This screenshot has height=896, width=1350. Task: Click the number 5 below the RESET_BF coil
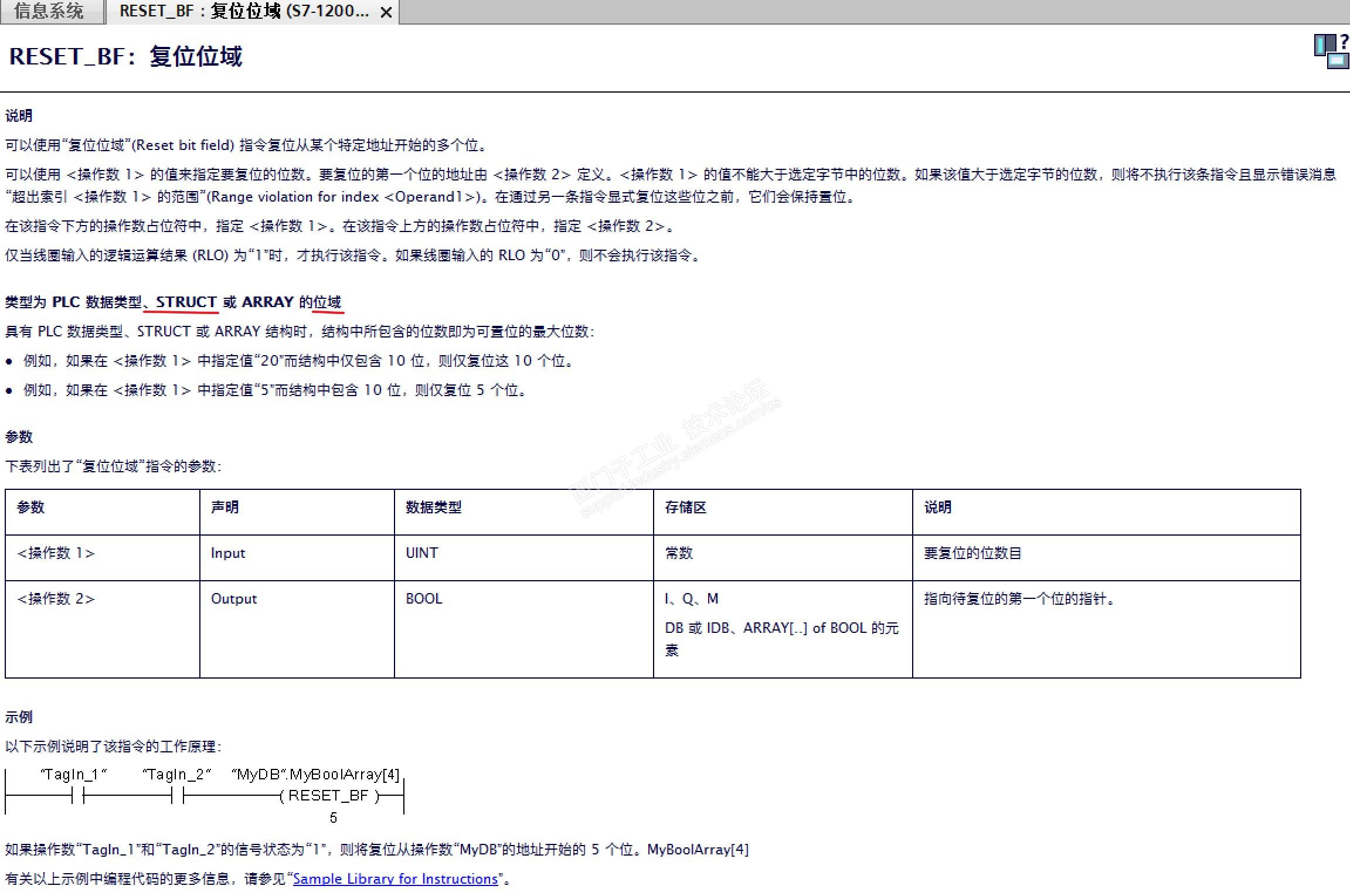coord(333,817)
